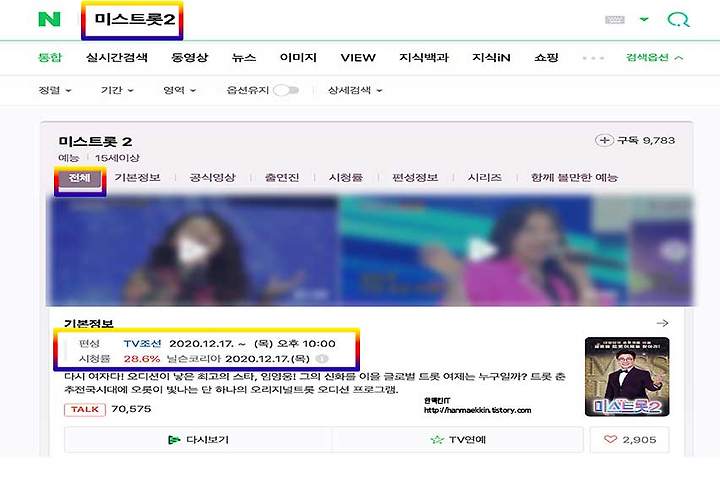
Task: Open the VIEW tab
Action: (358, 57)
